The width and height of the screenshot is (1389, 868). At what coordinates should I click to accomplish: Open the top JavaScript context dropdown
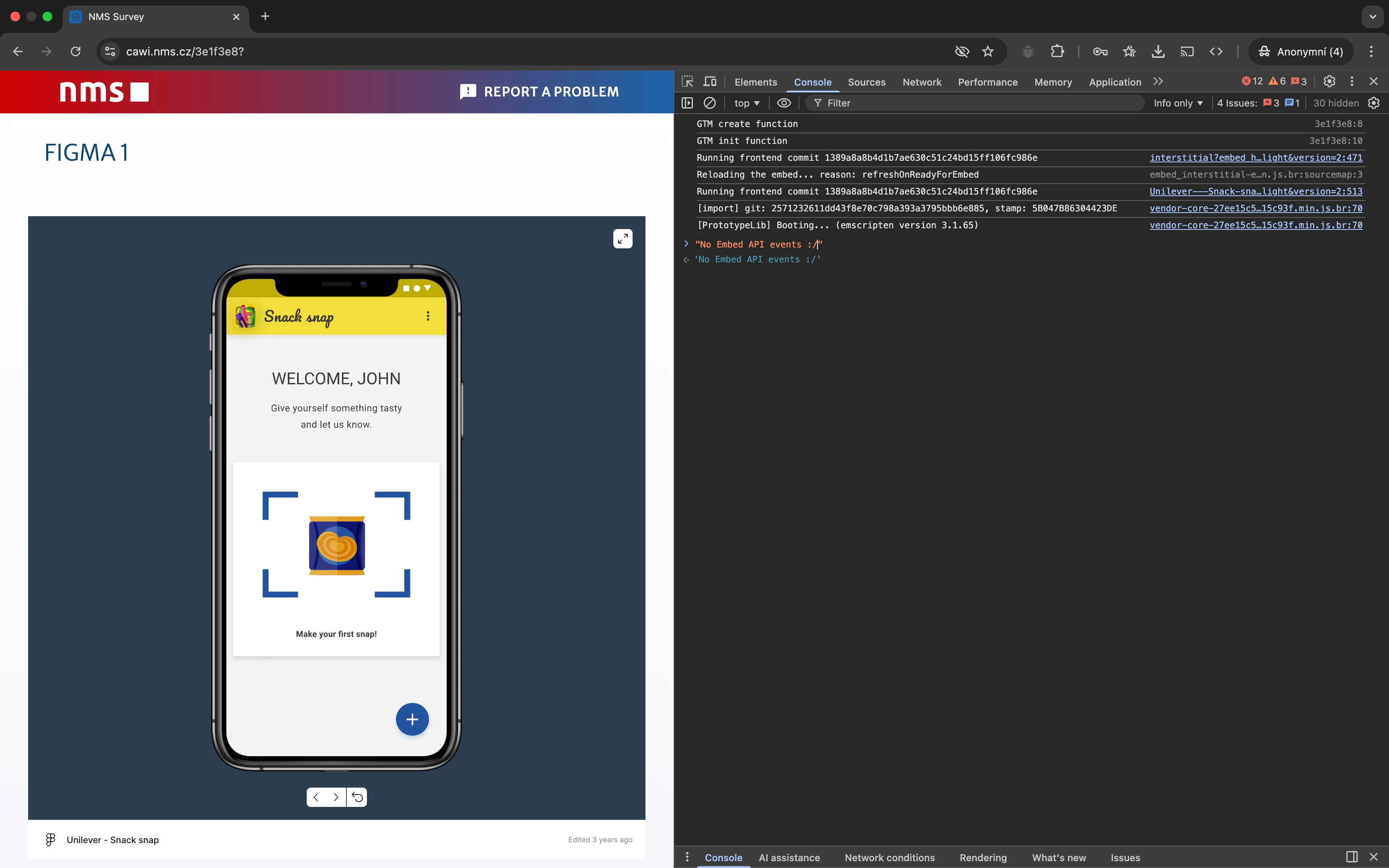tap(747, 103)
